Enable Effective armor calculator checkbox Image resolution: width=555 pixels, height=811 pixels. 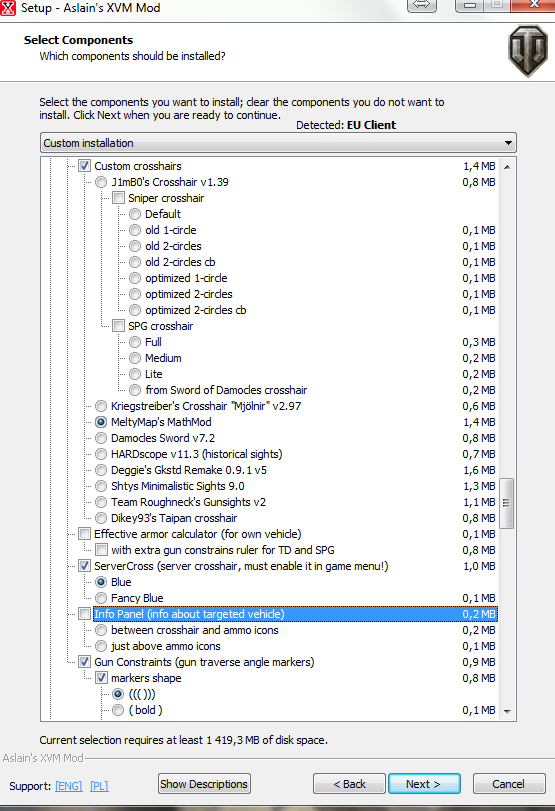(84, 534)
